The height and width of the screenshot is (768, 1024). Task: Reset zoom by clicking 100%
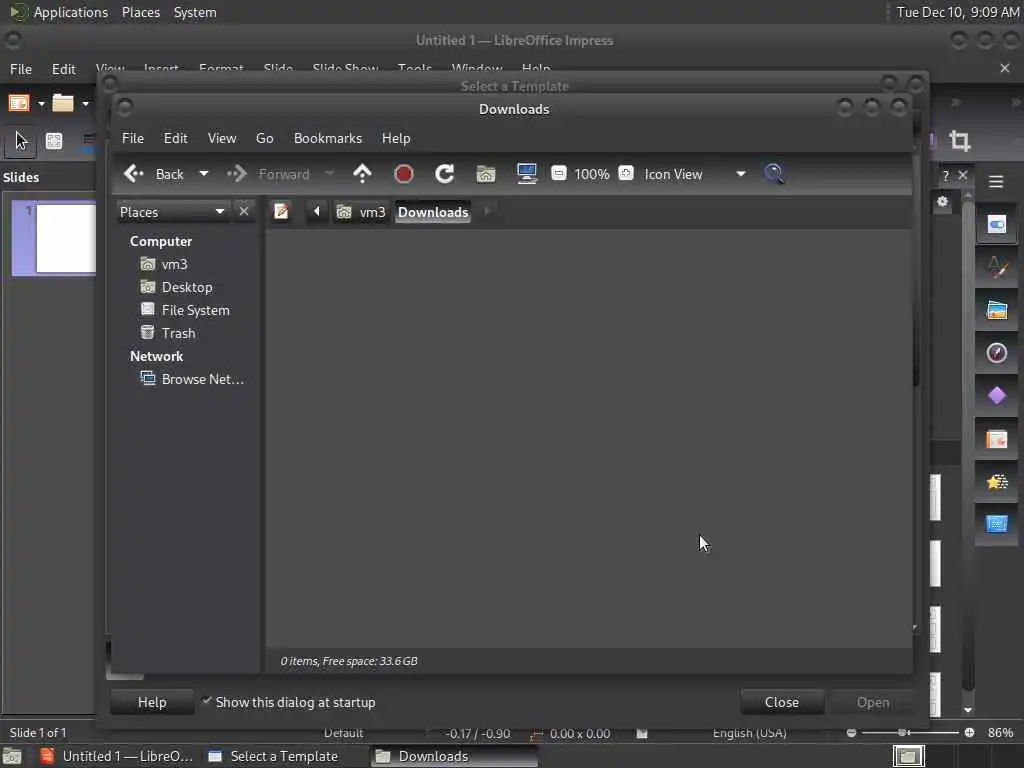click(x=592, y=174)
